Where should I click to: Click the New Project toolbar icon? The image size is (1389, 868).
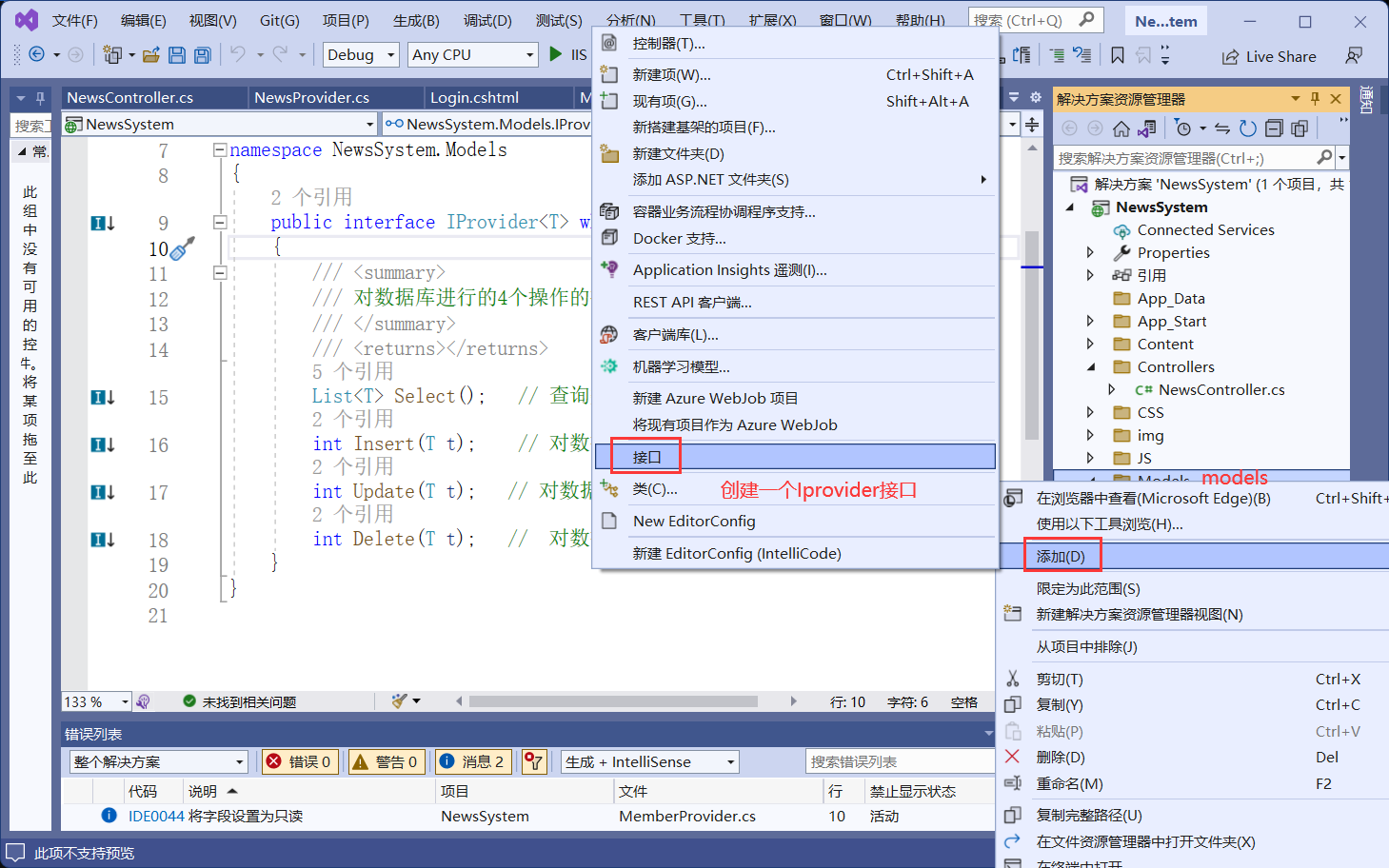tap(112, 55)
